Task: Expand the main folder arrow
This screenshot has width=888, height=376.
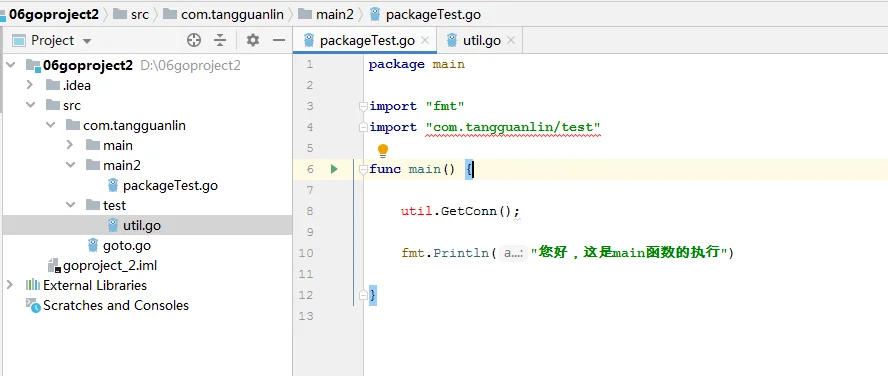Action: 70,145
